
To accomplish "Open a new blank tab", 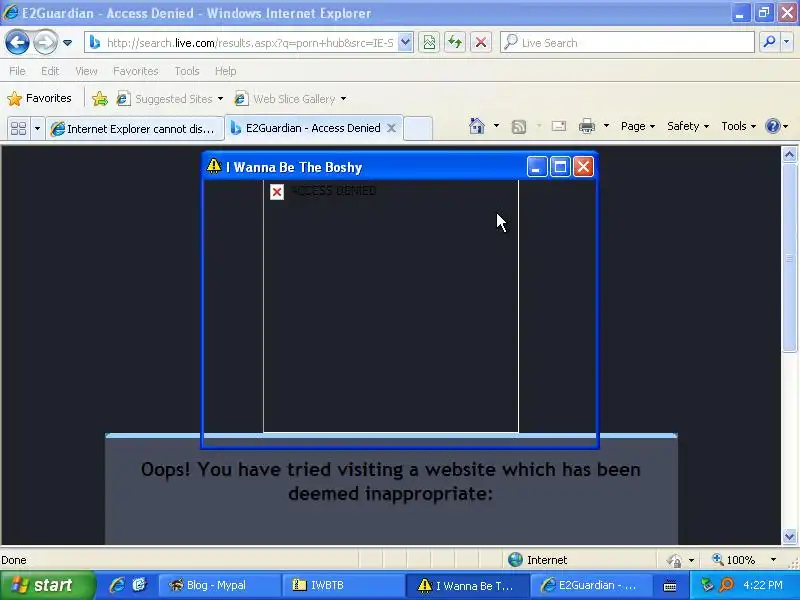I will [418, 128].
